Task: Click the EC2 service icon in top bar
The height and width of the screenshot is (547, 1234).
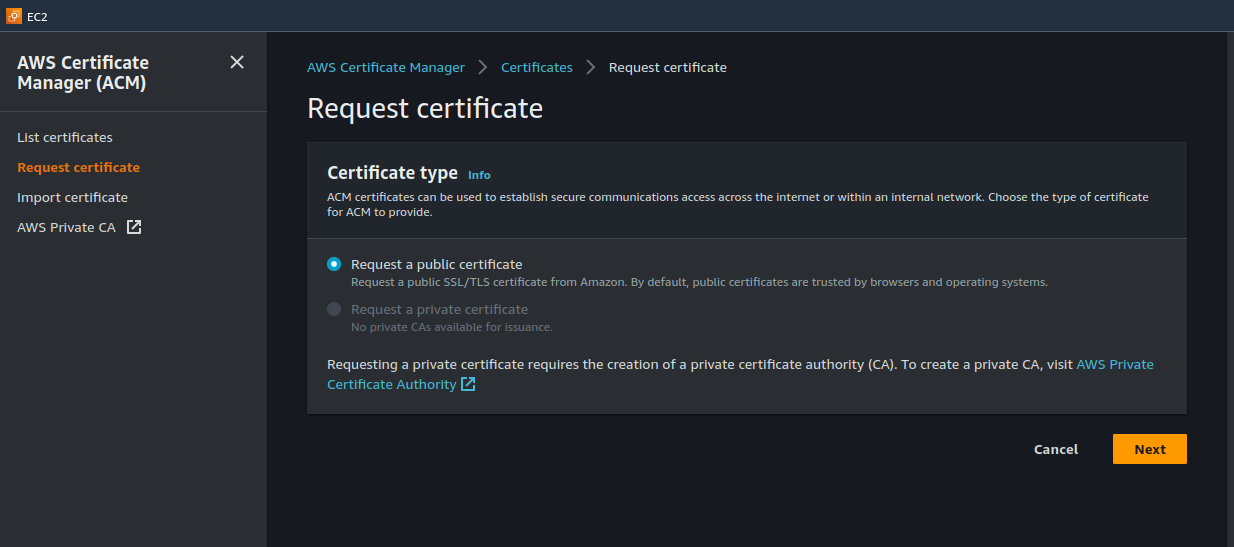Action: pyautogui.click(x=14, y=16)
